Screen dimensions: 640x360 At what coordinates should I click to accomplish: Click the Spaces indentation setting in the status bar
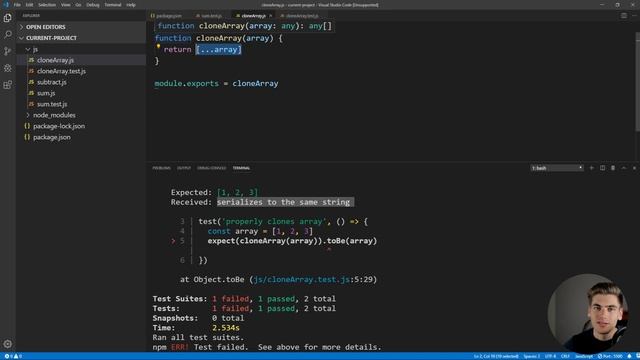click(x=531, y=356)
